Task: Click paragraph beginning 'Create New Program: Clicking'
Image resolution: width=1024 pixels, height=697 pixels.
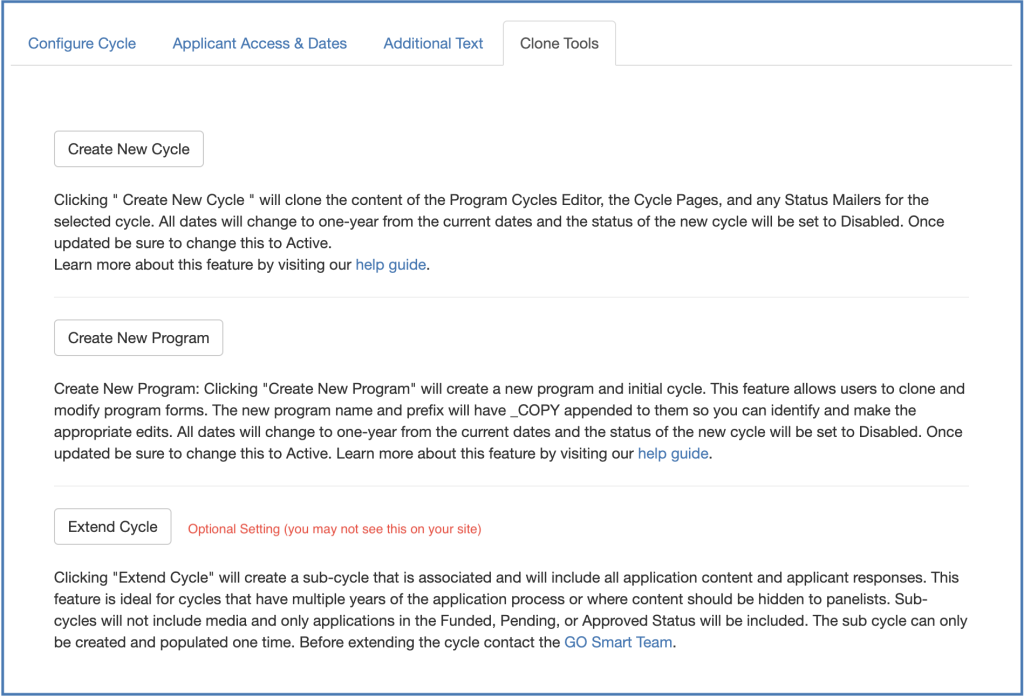Action: pyautogui.click(x=508, y=410)
